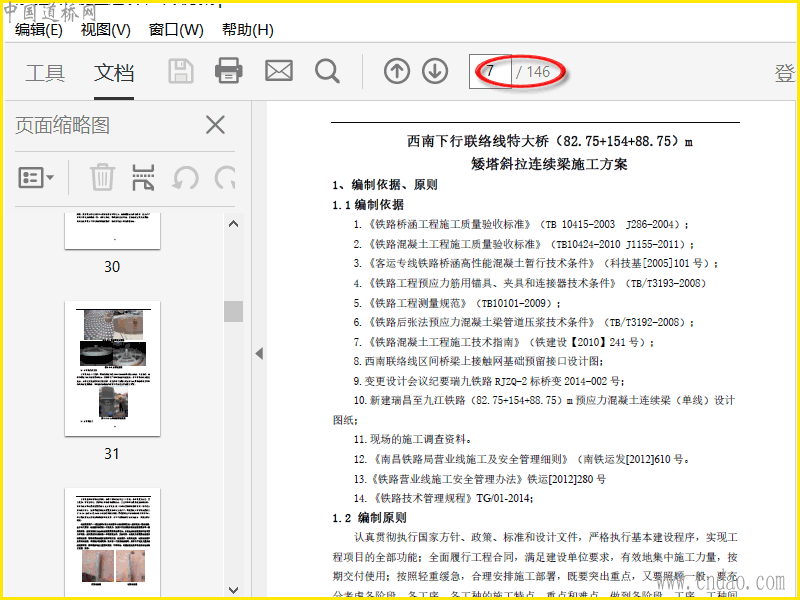Viewport: 800px width, 600px height.
Task: Open the 帮助(H) menu
Action: (x=247, y=30)
